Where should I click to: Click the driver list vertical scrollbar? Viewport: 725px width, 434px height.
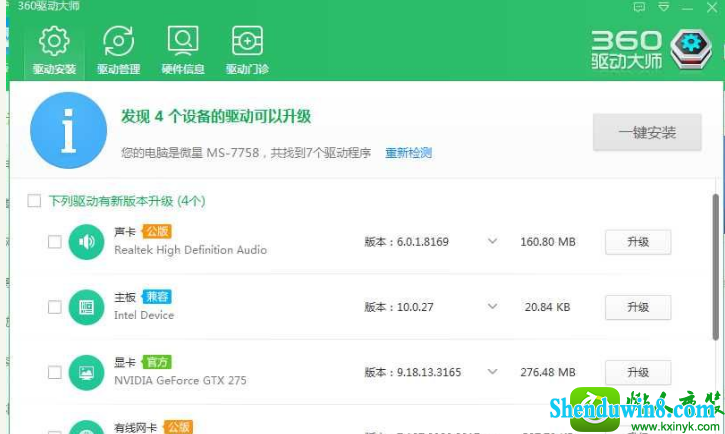point(716,268)
